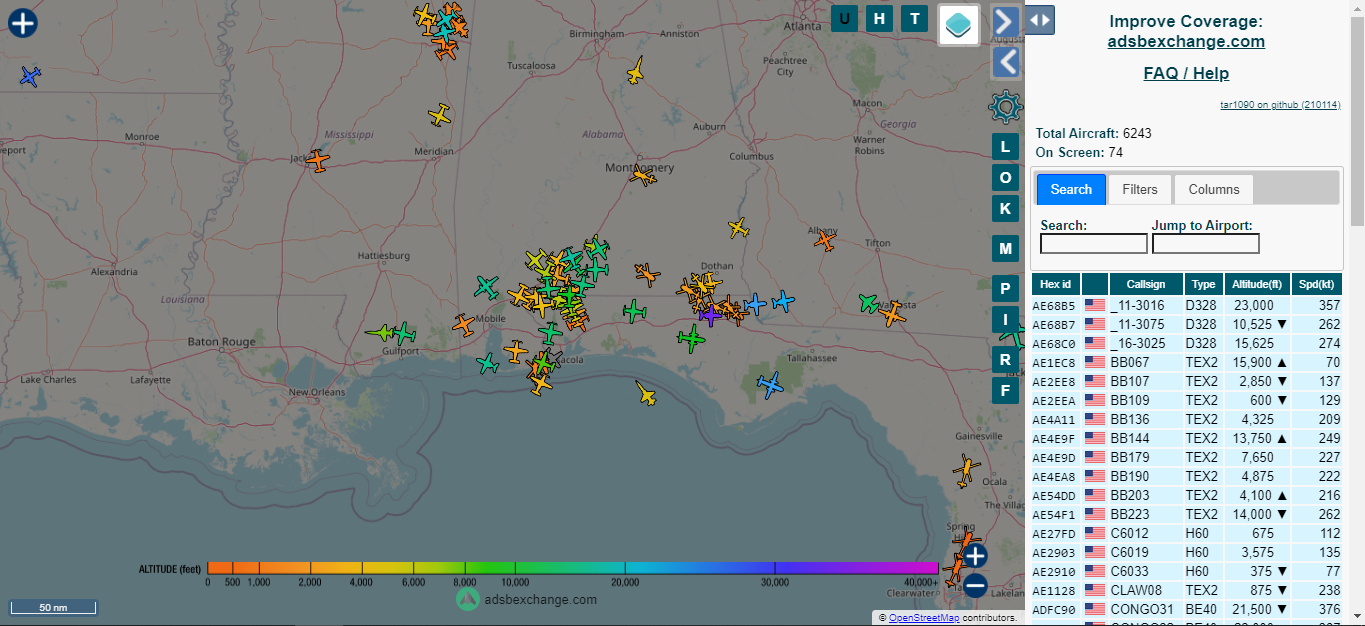Click the left-pointing arrow button on the map
The width and height of the screenshot is (1365, 626).
coord(1006,62)
